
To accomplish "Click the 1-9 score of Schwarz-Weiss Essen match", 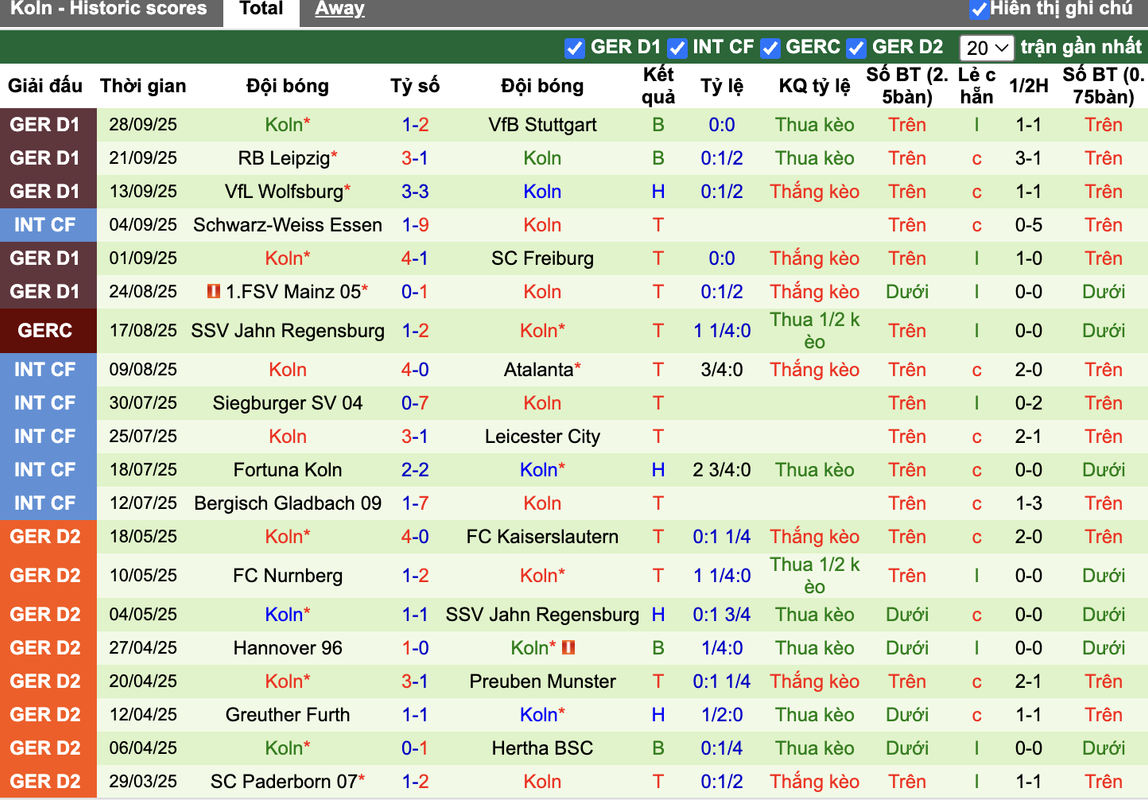I will coord(415,225).
